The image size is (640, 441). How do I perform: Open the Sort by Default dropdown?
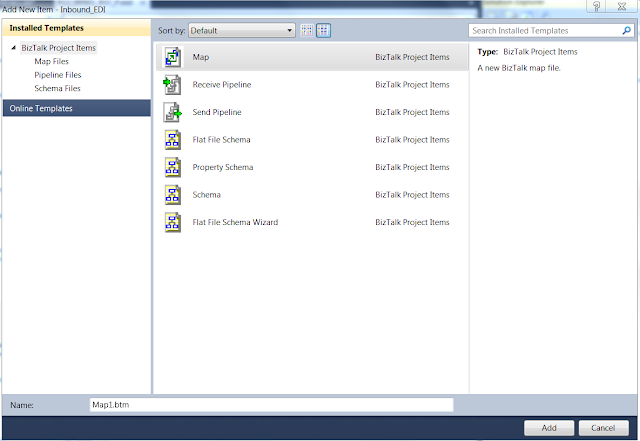(x=242, y=30)
